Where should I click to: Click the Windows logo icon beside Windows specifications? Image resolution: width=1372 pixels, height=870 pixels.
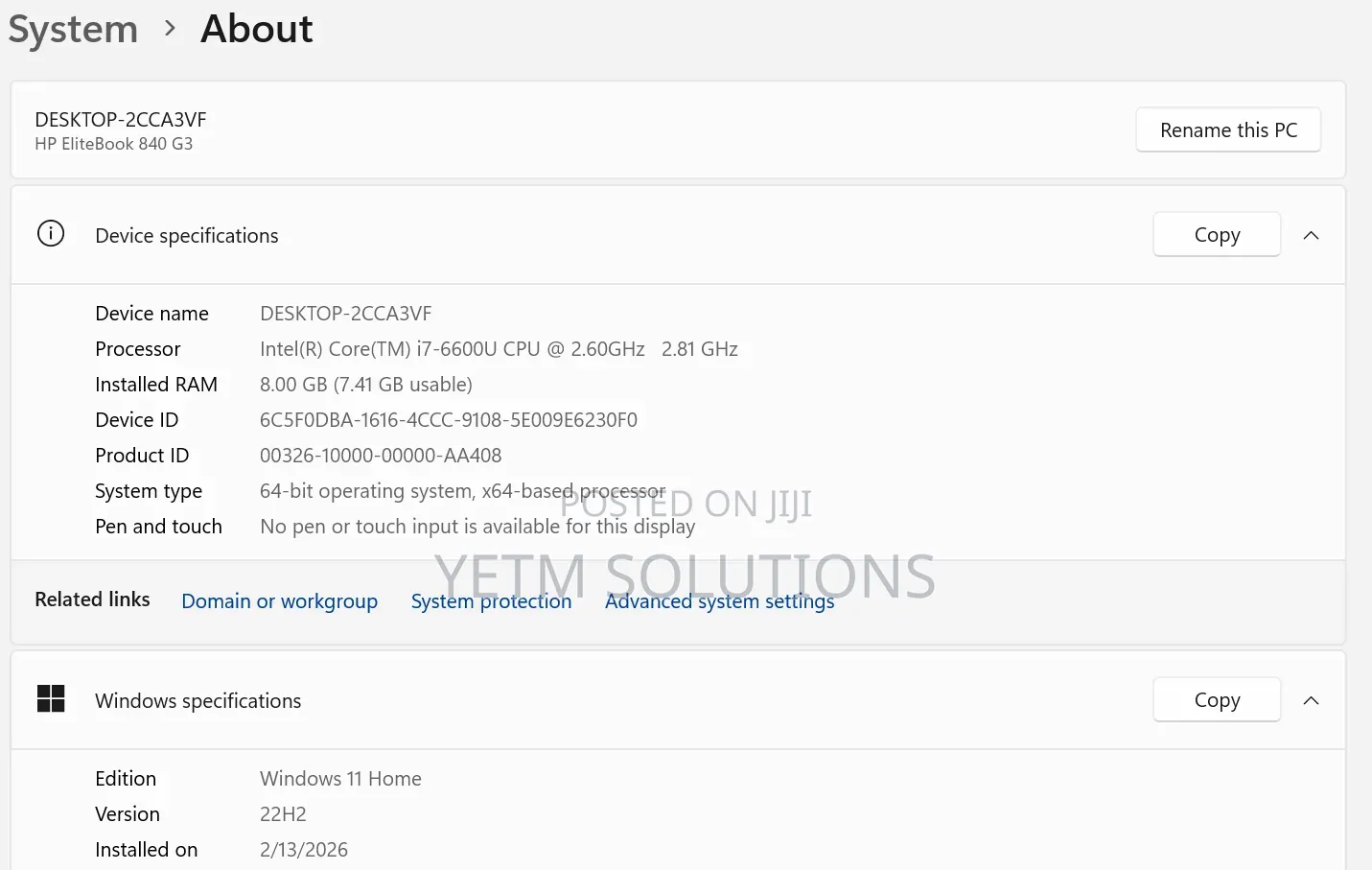tap(51, 699)
